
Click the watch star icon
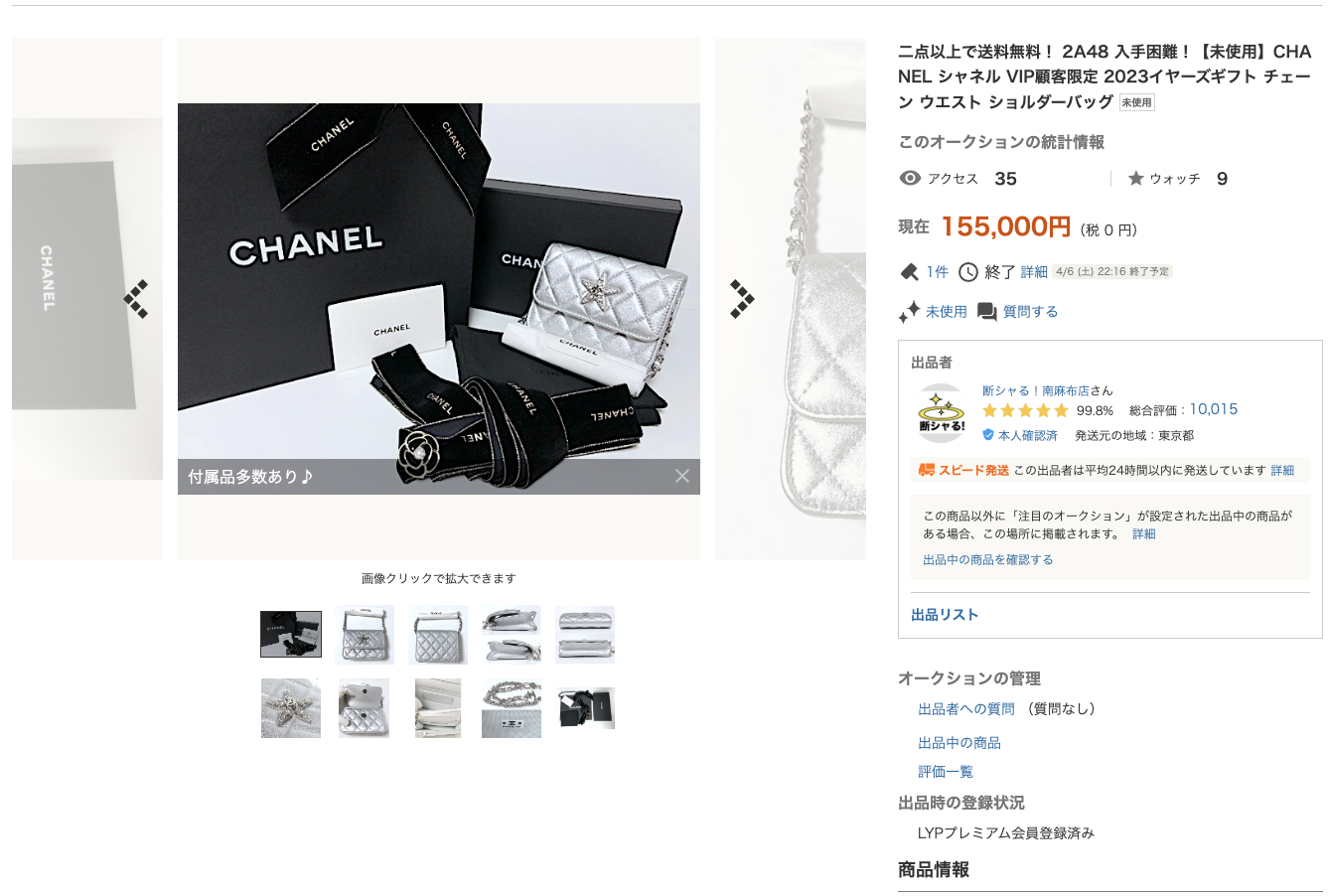pos(1136,179)
